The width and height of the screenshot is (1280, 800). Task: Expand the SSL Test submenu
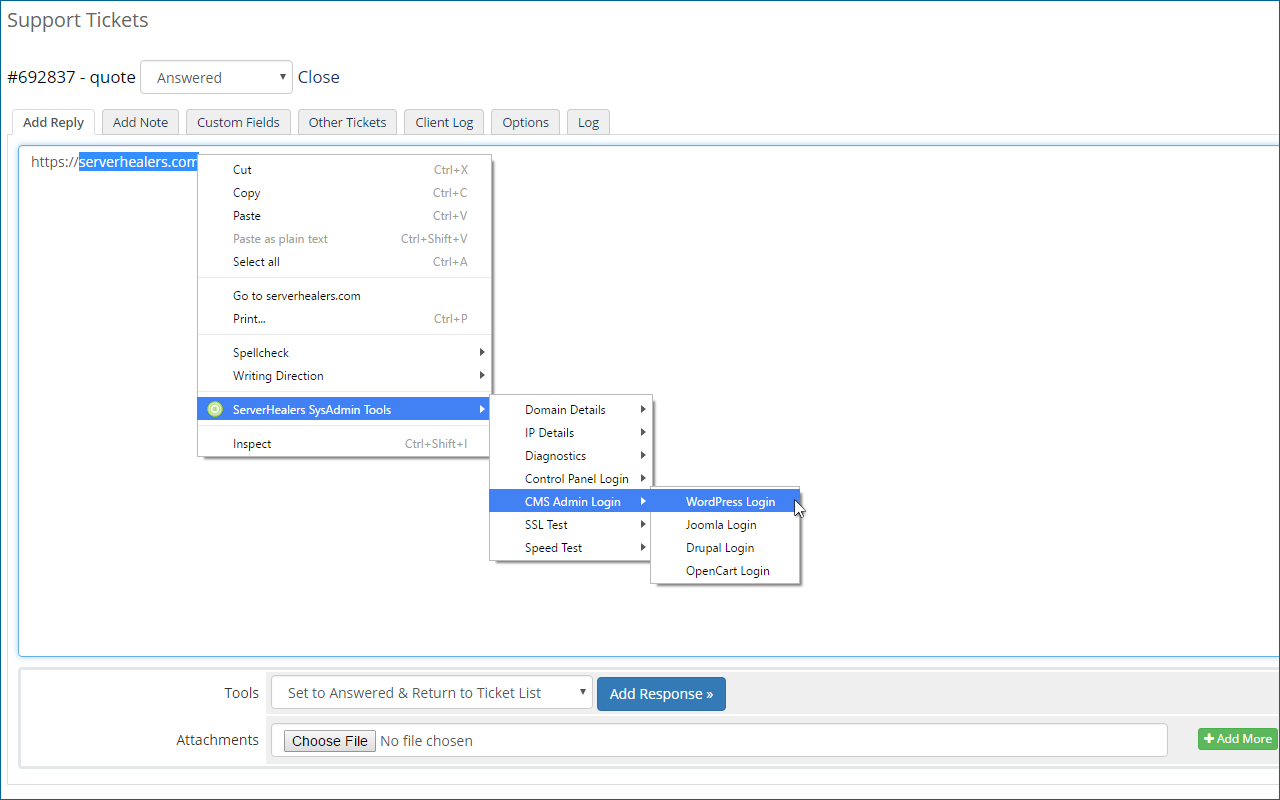(x=570, y=525)
